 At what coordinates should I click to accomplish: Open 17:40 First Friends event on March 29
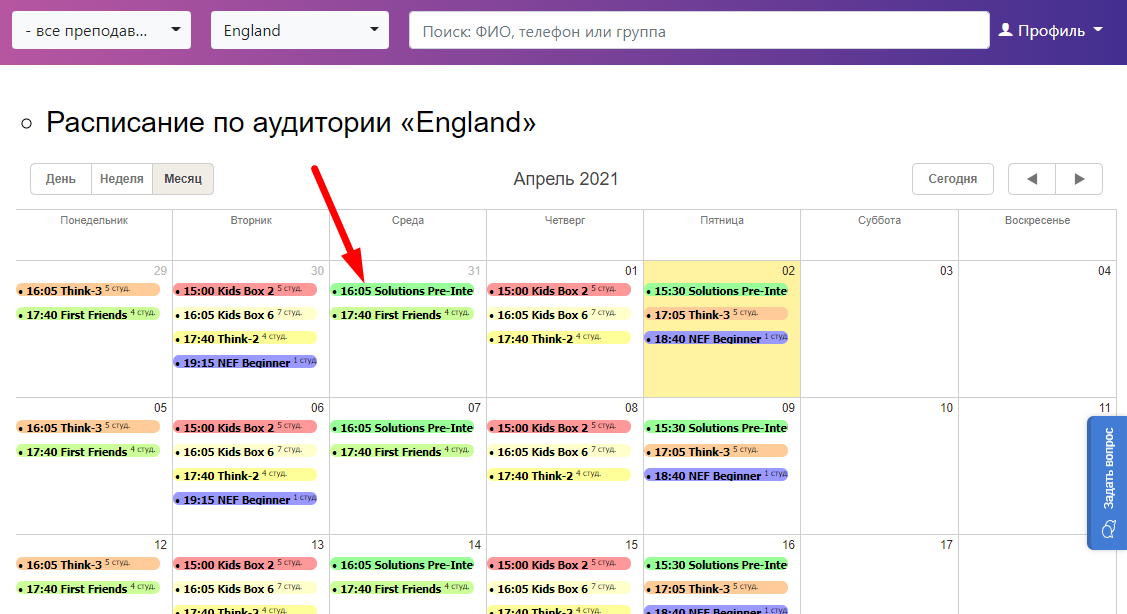(x=88, y=314)
